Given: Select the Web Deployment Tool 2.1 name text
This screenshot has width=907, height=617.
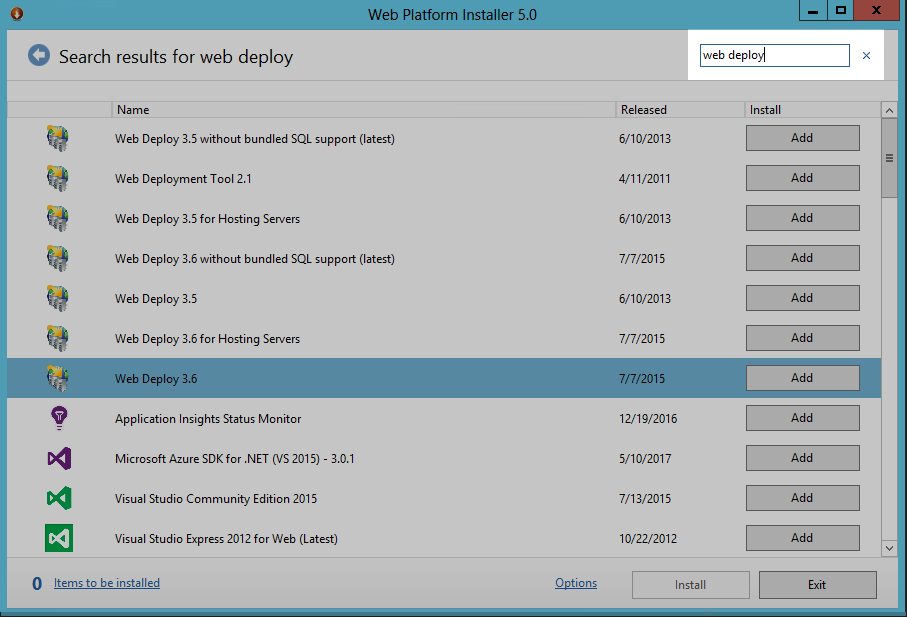Looking at the screenshot, I should click(x=183, y=179).
